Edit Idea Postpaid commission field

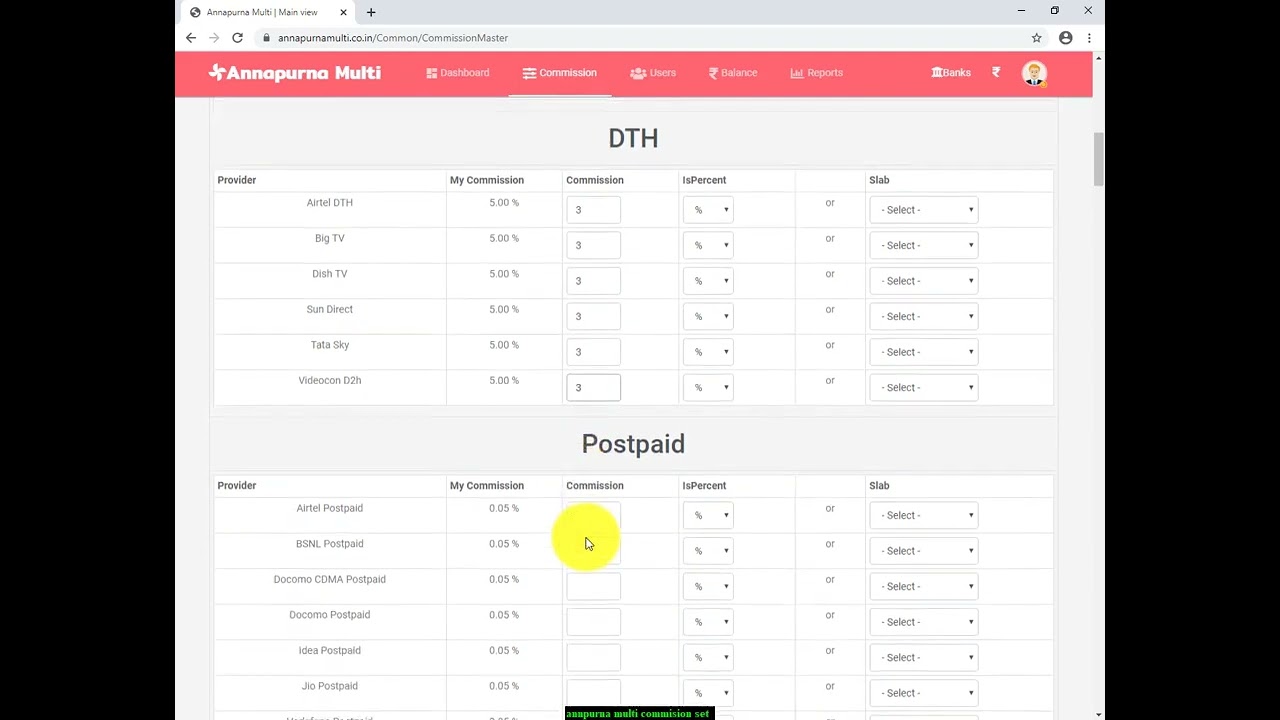click(593, 657)
